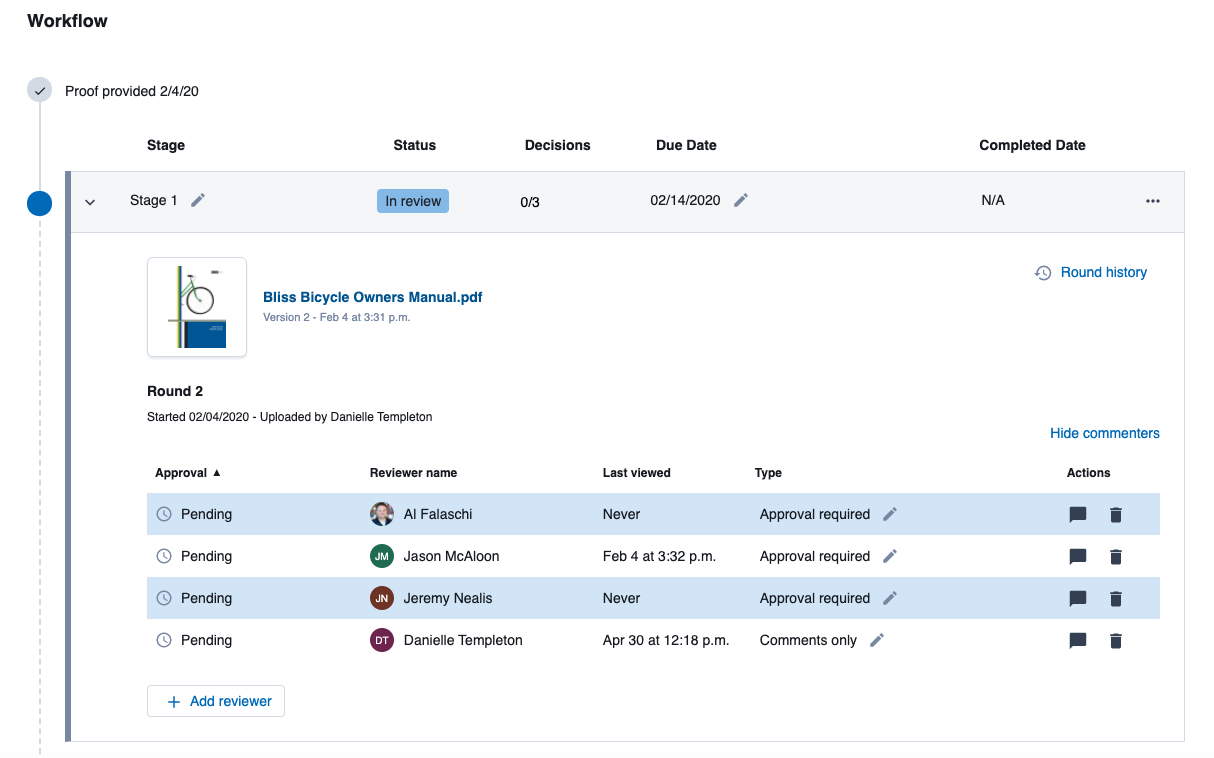Viewport: 1214px width, 758px height.
Task: Click the Round history clock icon
Action: point(1043,272)
